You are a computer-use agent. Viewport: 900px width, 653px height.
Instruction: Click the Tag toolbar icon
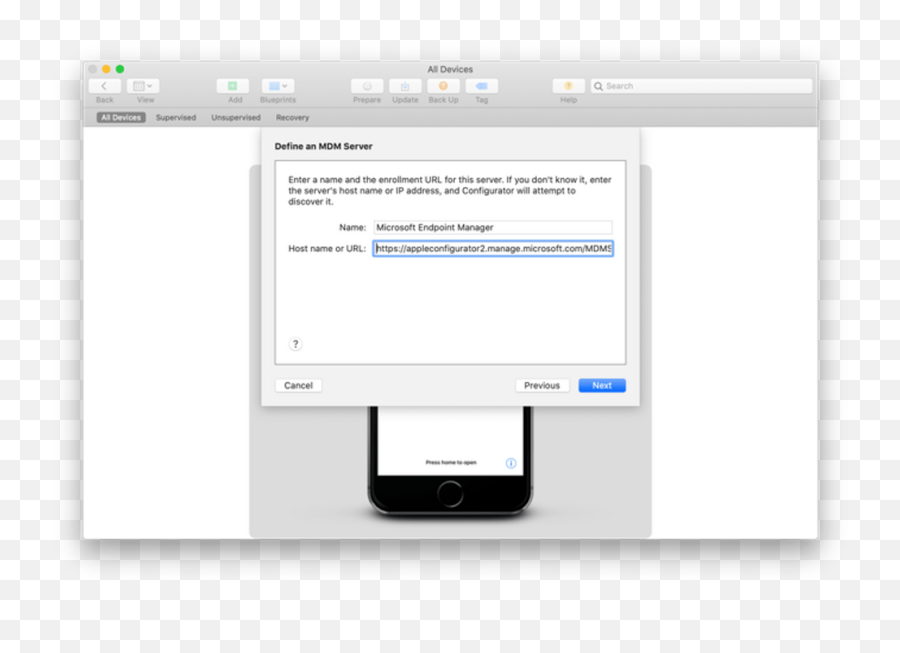tap(482, 86)
